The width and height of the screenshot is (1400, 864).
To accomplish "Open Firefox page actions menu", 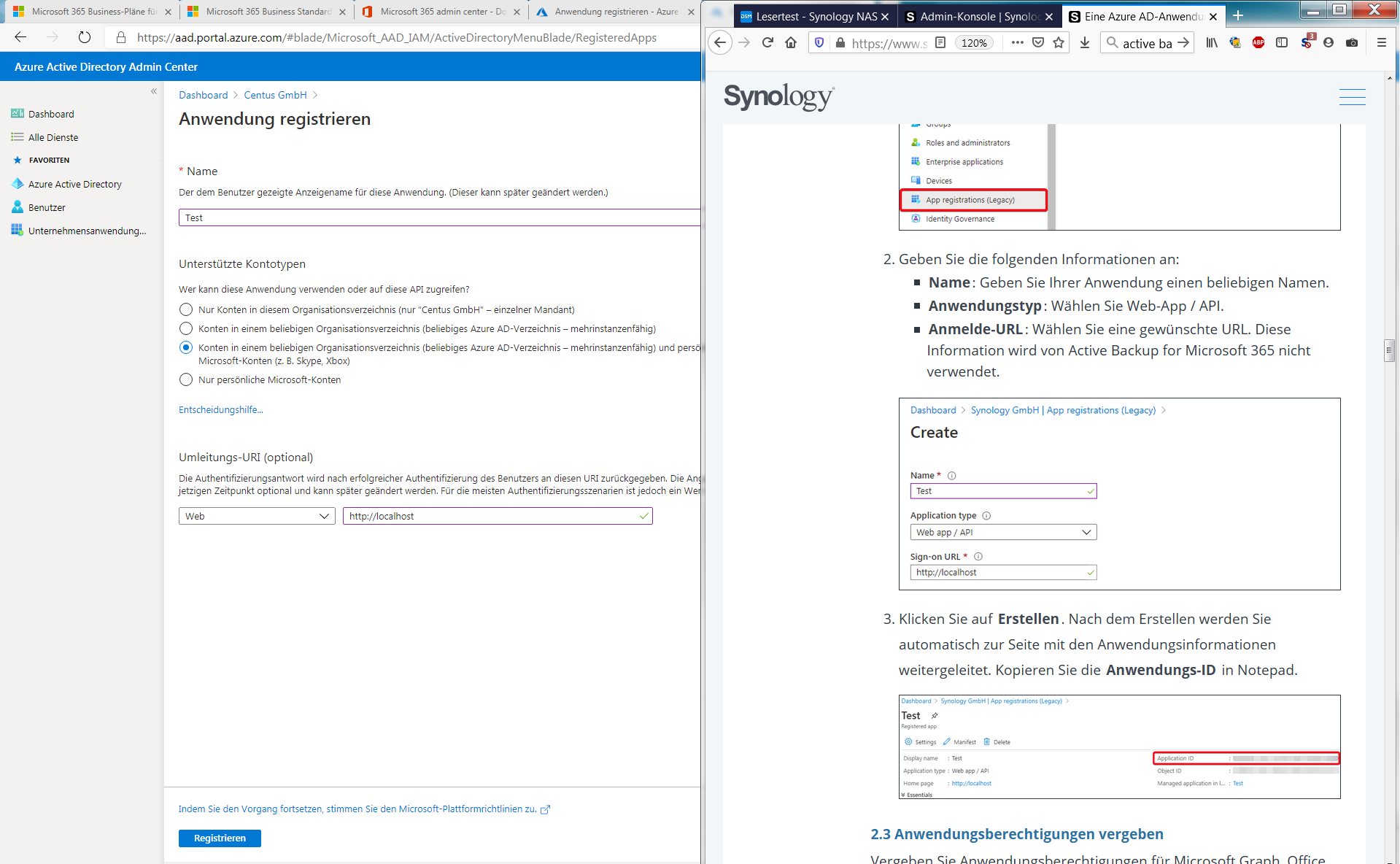I will click(1018, 42).
